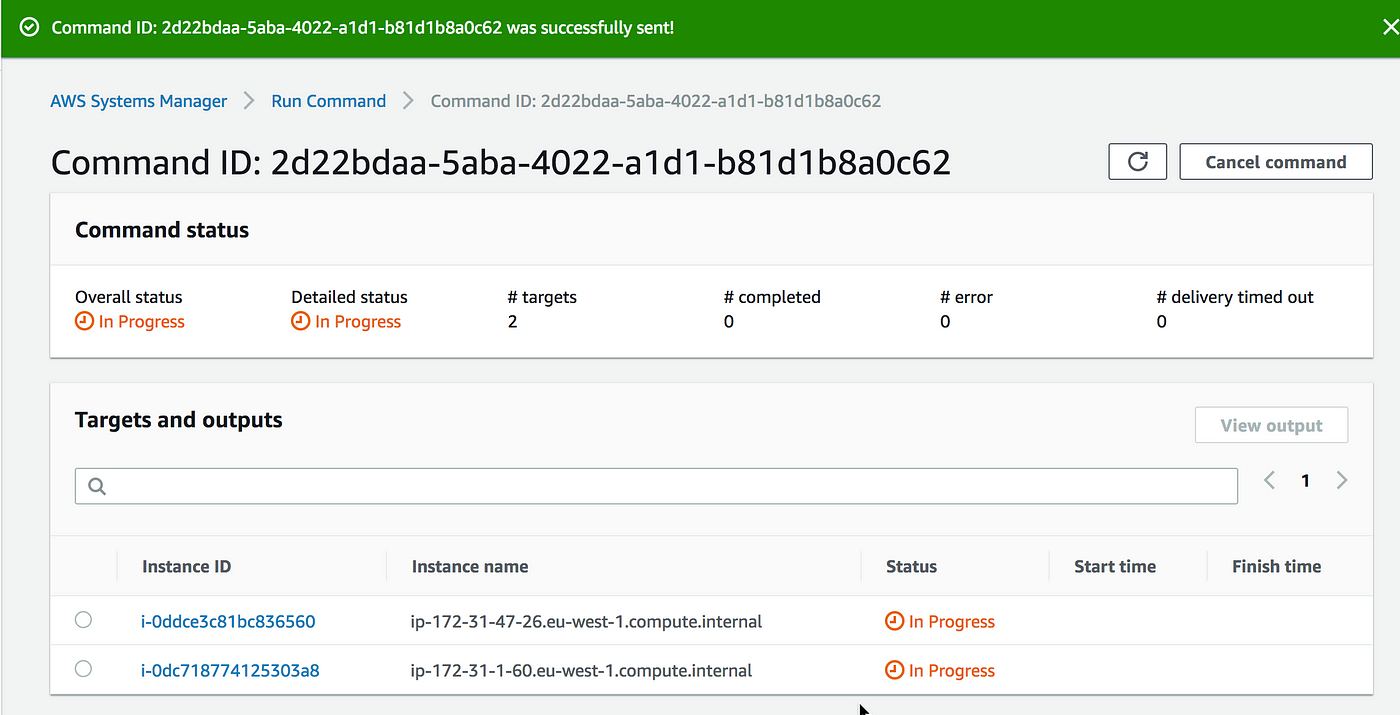The image size is (1400, 715).
Task: Click the success checkmark icon in banner
Action: coord(30,27)
